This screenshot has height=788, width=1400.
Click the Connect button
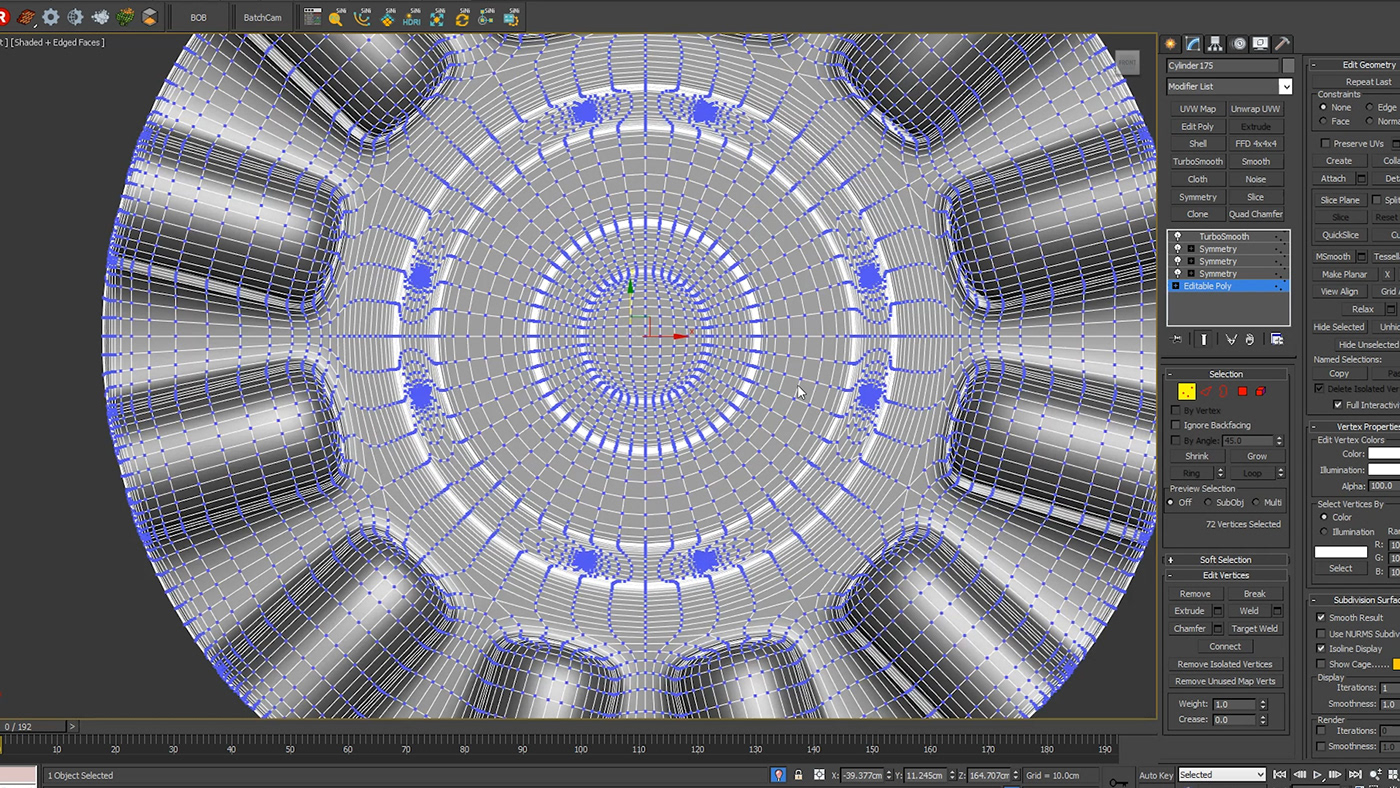[x=1225, y=646]
